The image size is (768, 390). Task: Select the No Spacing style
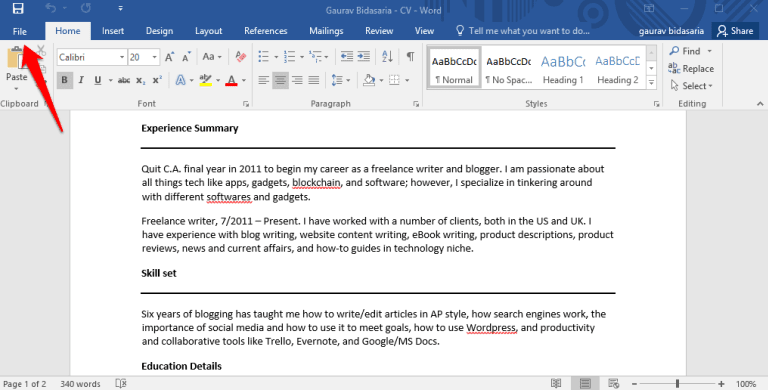point(508,68)
